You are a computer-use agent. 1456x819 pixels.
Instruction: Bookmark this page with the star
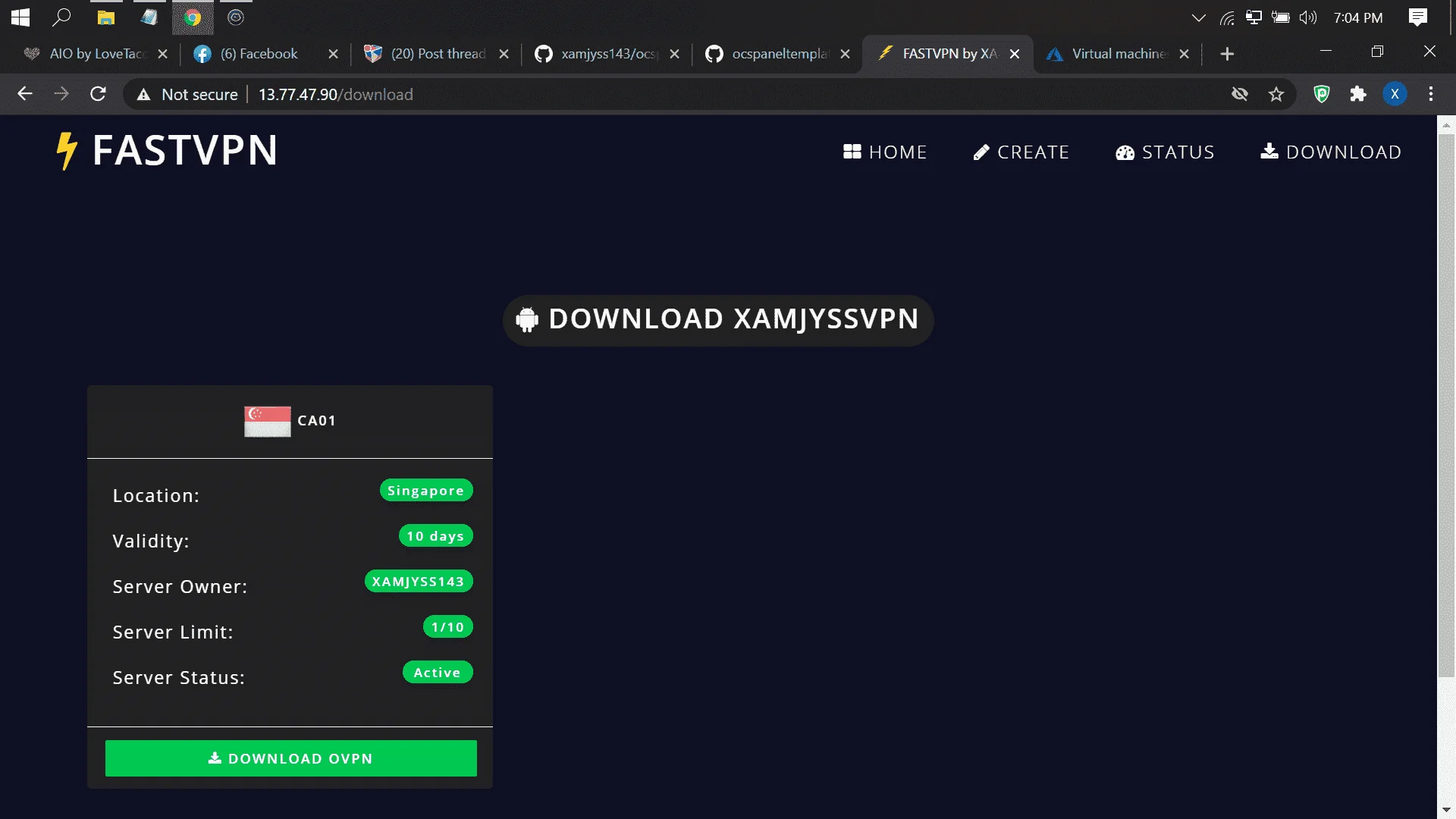(1276, 94)
